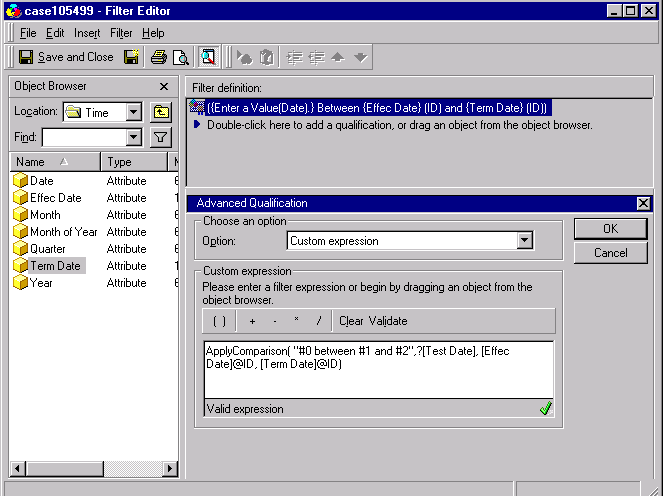664x496 pixels.
Task: Open the Option Custom expression dropdown
Action: pyautogui.click(x=524, y=241)
